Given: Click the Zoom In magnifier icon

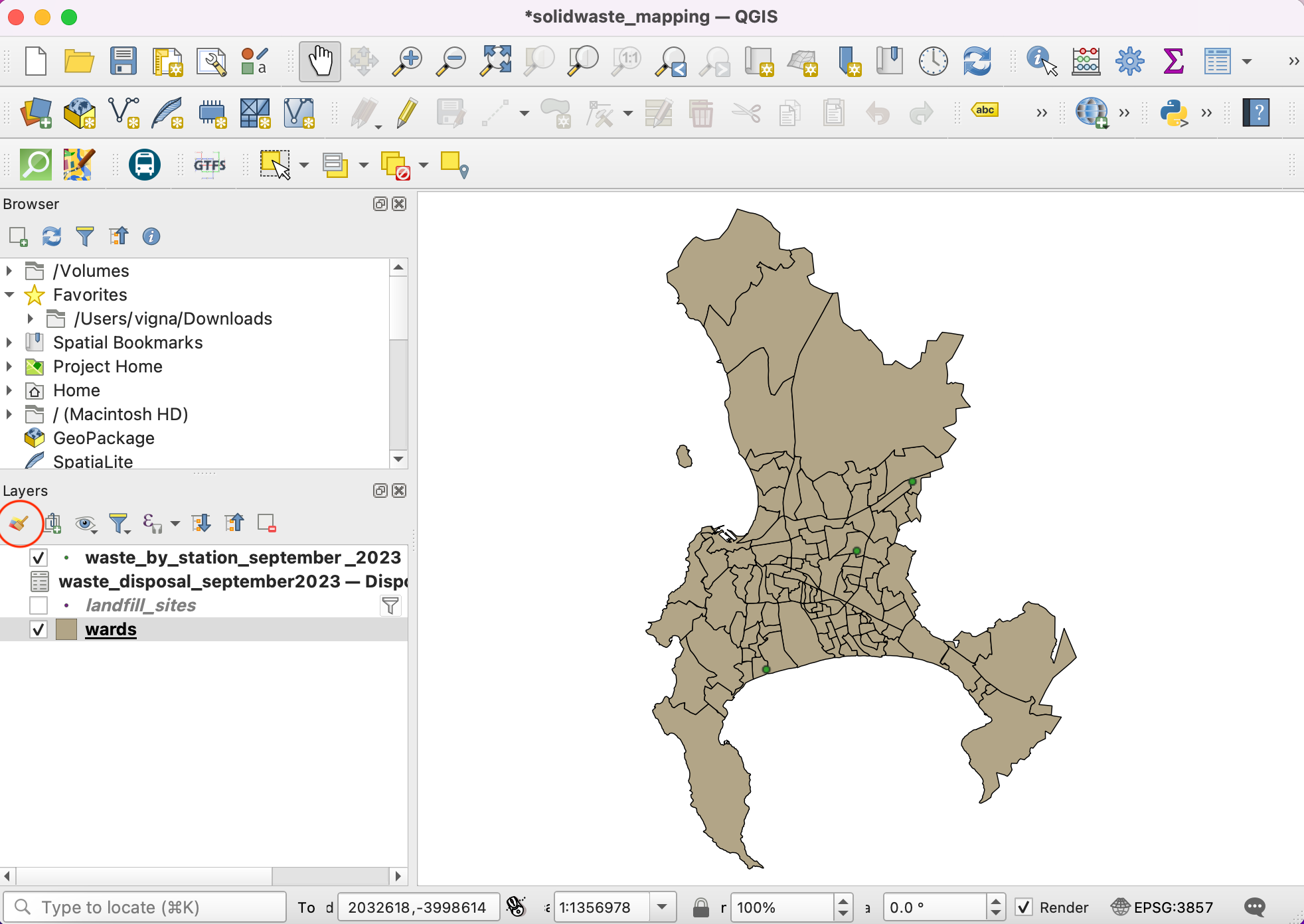Looking at the screenshot, I should tap(406, 62).
